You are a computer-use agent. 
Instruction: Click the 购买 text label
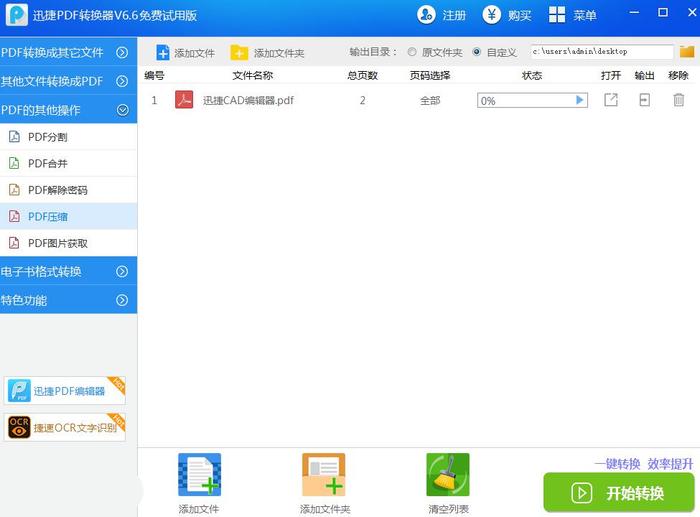pos(520,16)
